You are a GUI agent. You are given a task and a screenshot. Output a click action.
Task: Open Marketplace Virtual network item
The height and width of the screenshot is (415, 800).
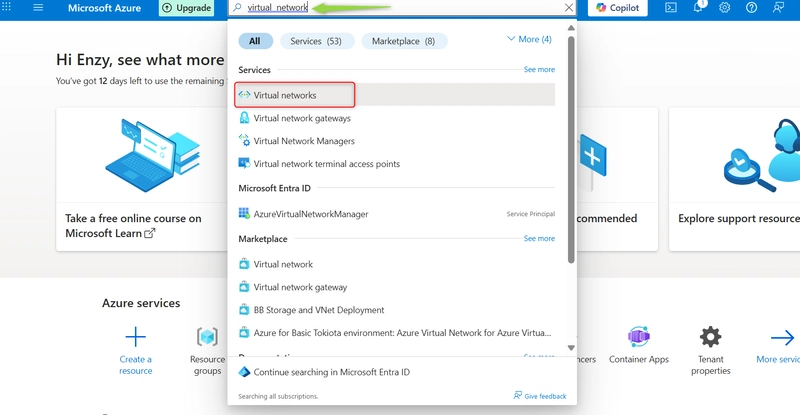click(x=395, y=264)
